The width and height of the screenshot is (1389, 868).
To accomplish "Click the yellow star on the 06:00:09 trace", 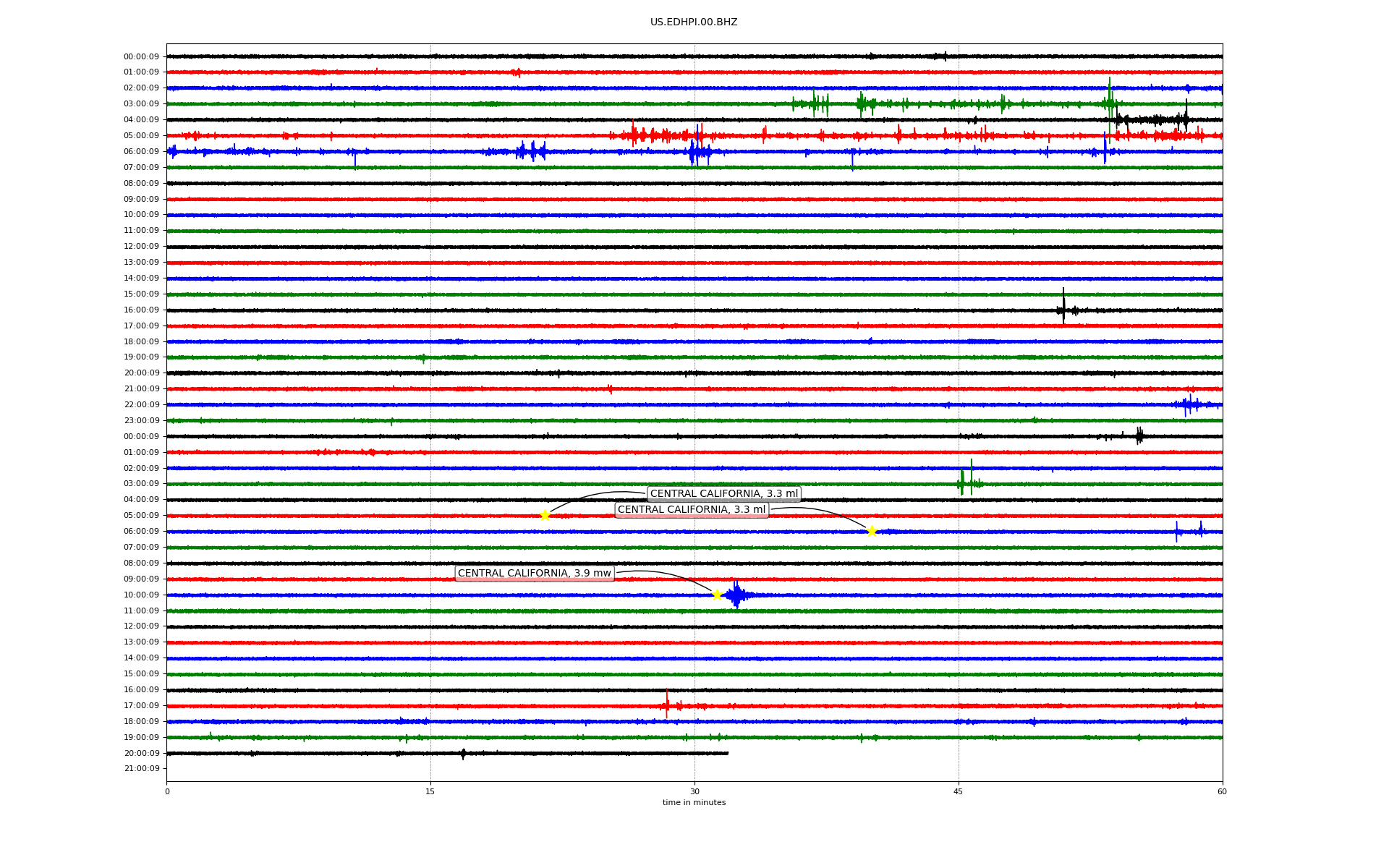I will pyautogui.click(x=871, y=531).
